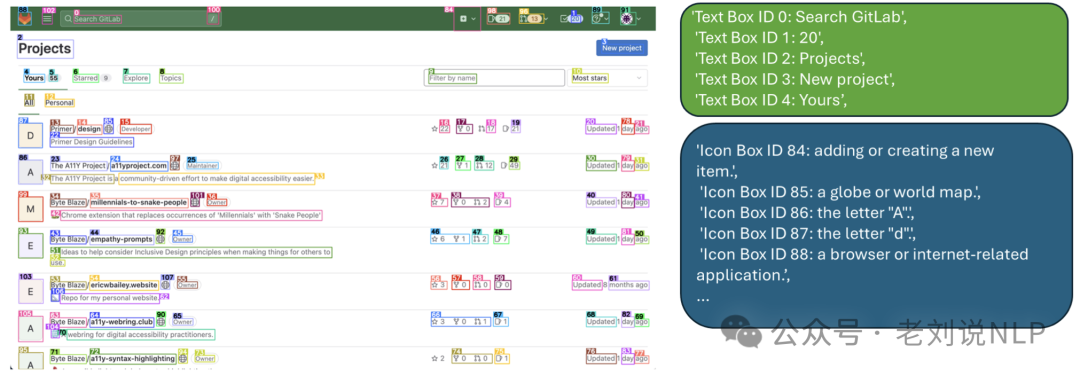The image size is (1080, 376).
Task: Open the to-do list icon showing 20
Action: (x=572, y=19)
